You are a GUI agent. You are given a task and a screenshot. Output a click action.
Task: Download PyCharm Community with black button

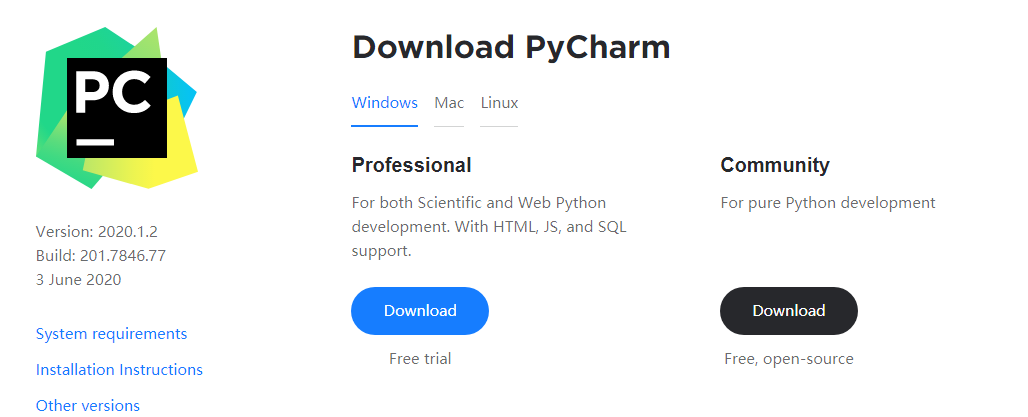[789, 311]
